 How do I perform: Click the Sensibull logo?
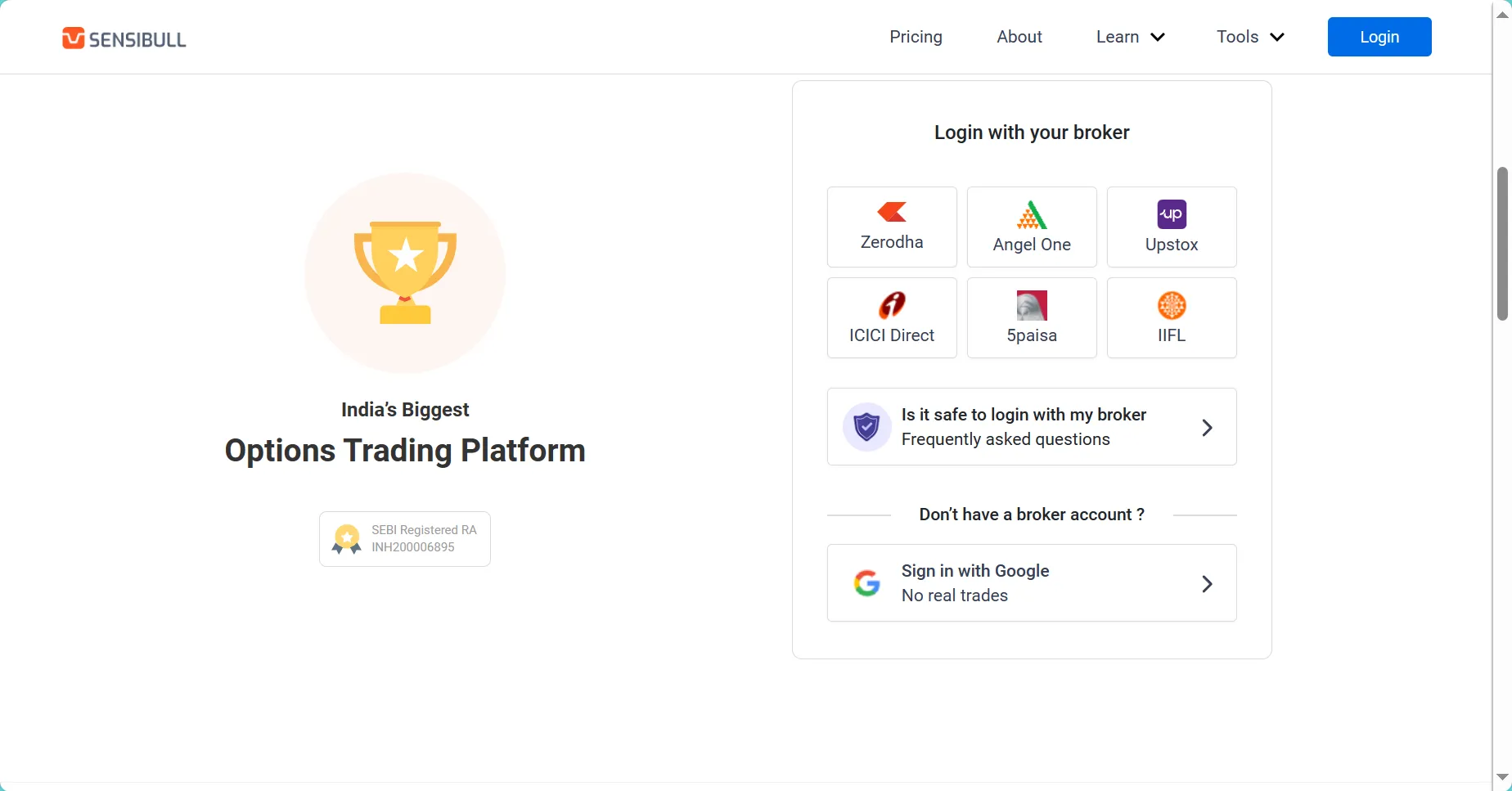[x=124, y=38]
